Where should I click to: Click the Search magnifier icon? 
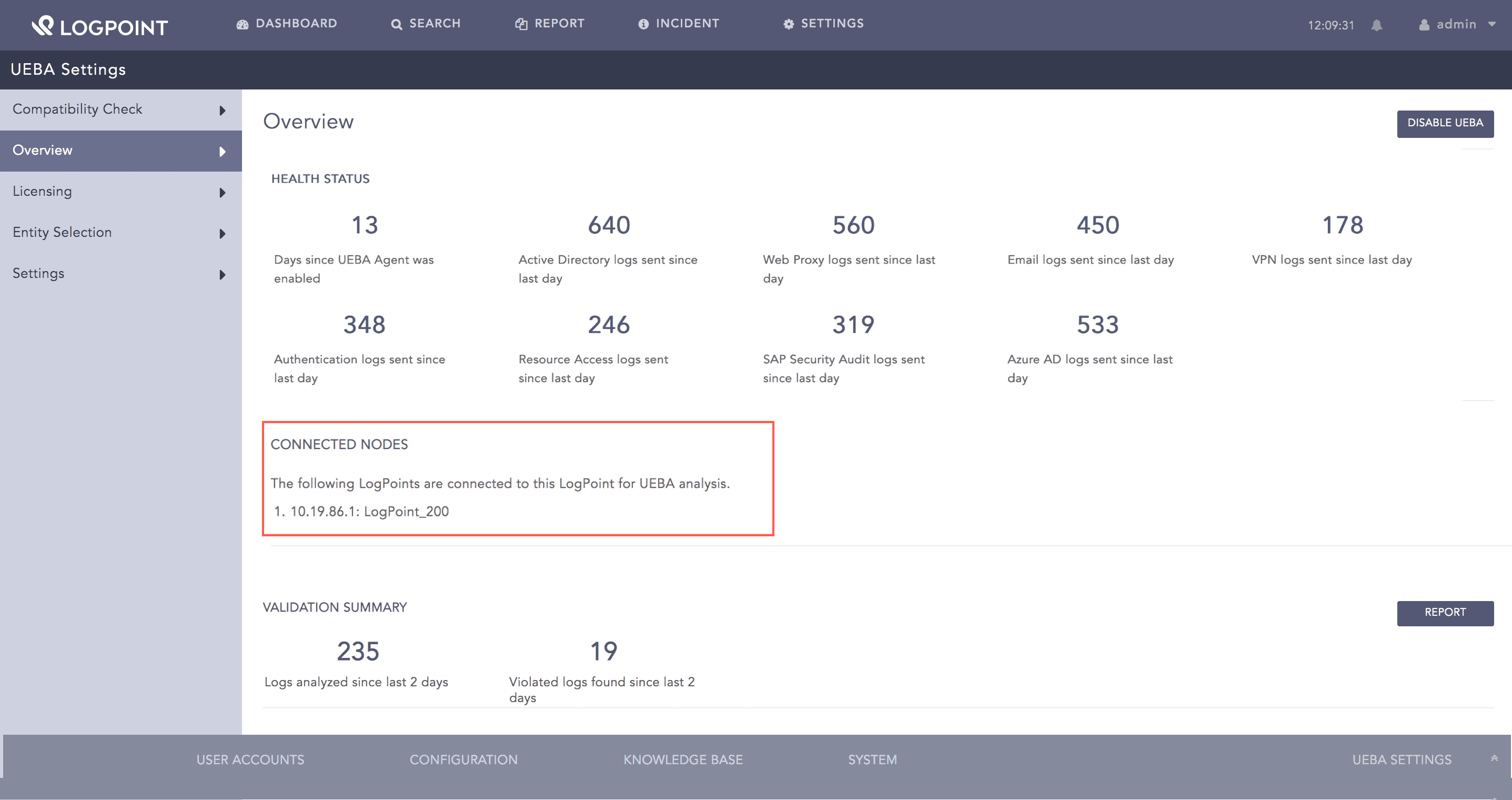coord(397,24)
